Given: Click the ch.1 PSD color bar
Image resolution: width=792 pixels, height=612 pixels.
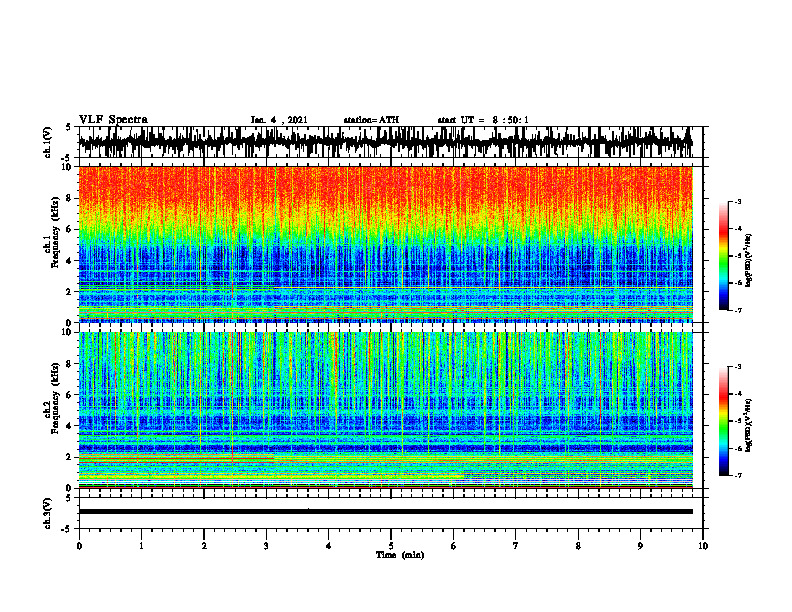Looking at the screenshot, I should coord(723,256).
